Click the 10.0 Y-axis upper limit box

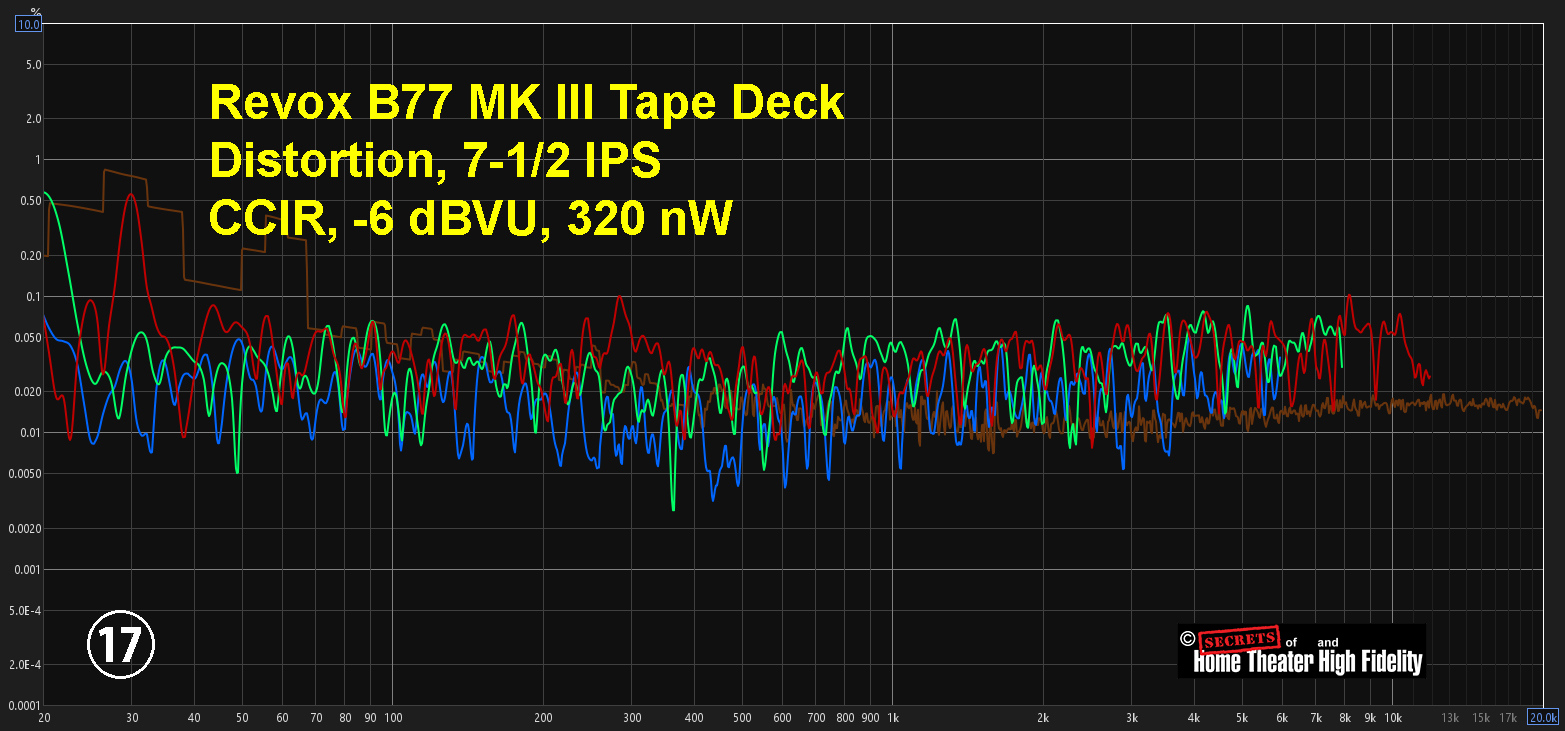pos(28,24)
